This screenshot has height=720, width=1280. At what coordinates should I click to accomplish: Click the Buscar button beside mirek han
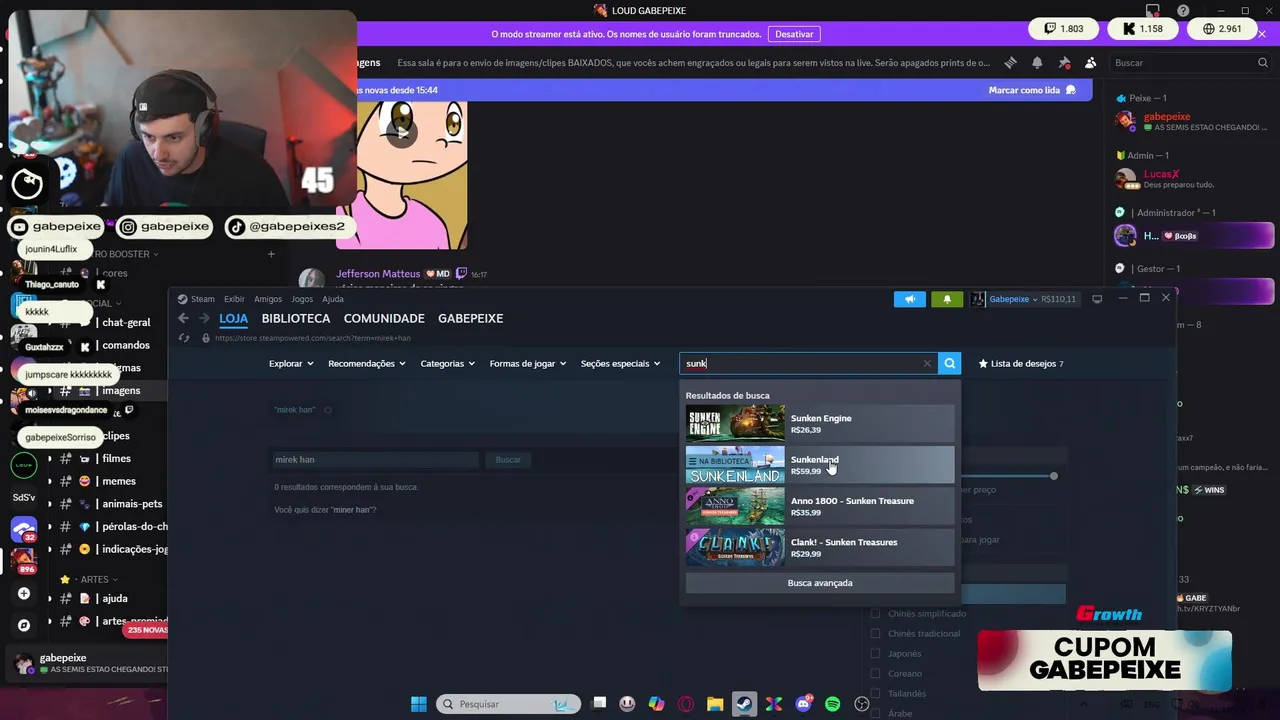coord(508,460)
